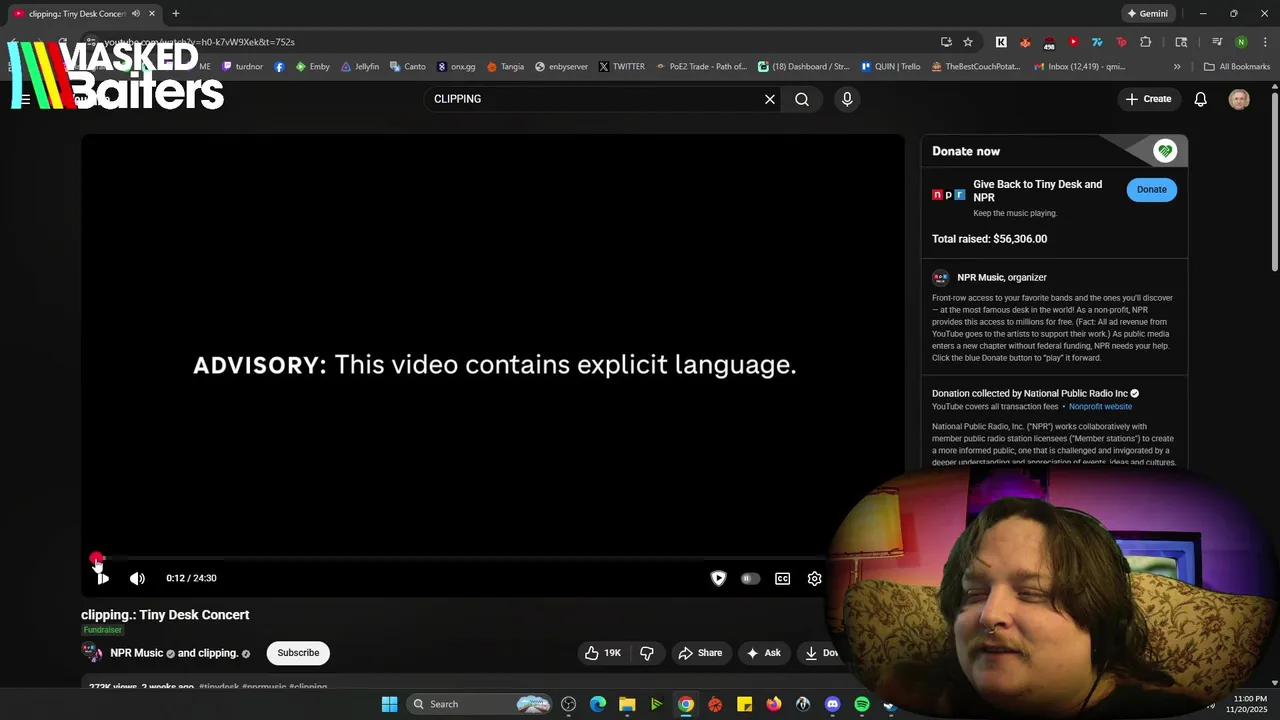Open YouTube notifications bell
This screenshot has width=1280, height=720.
(1201, 99)
